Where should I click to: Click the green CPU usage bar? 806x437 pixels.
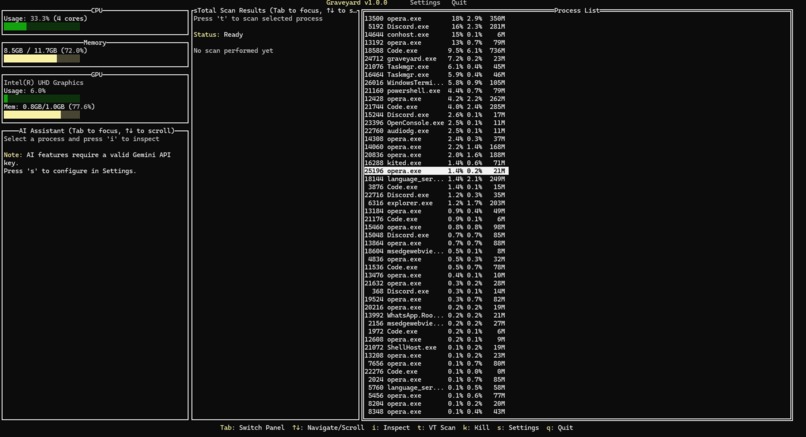(42, 27)
